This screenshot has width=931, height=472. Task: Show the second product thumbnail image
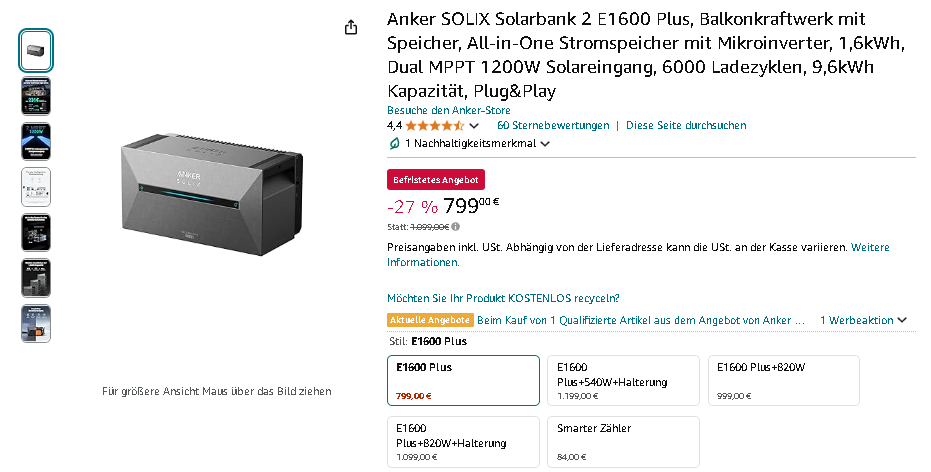[x=36, y=96]
